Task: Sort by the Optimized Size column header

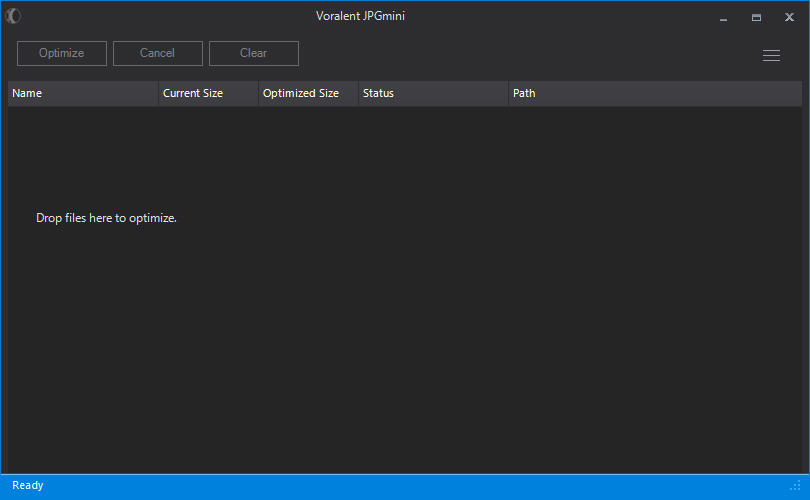Action: [x=308, y=93]
